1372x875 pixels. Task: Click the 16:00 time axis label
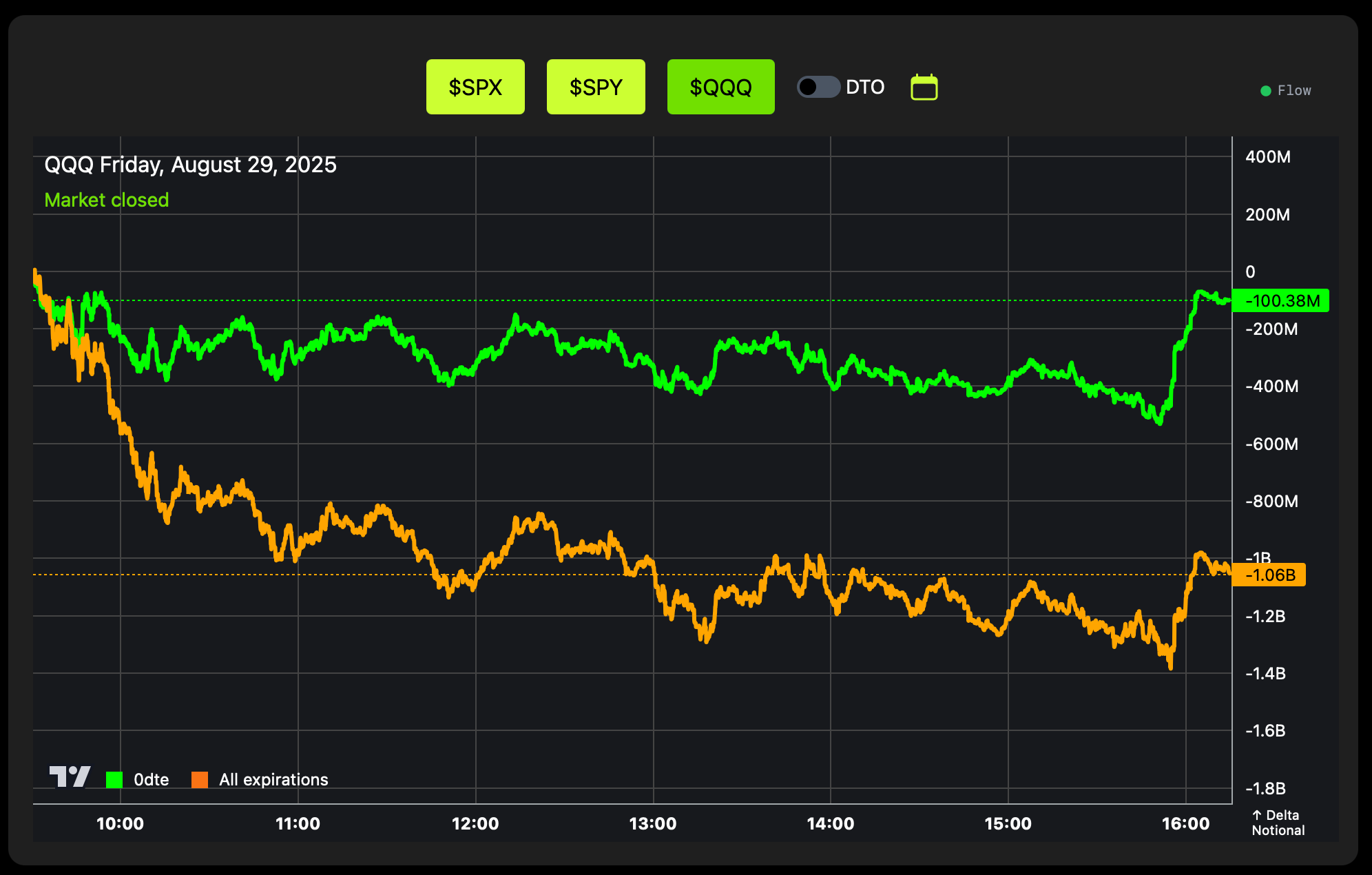(x=1186, y=823)
